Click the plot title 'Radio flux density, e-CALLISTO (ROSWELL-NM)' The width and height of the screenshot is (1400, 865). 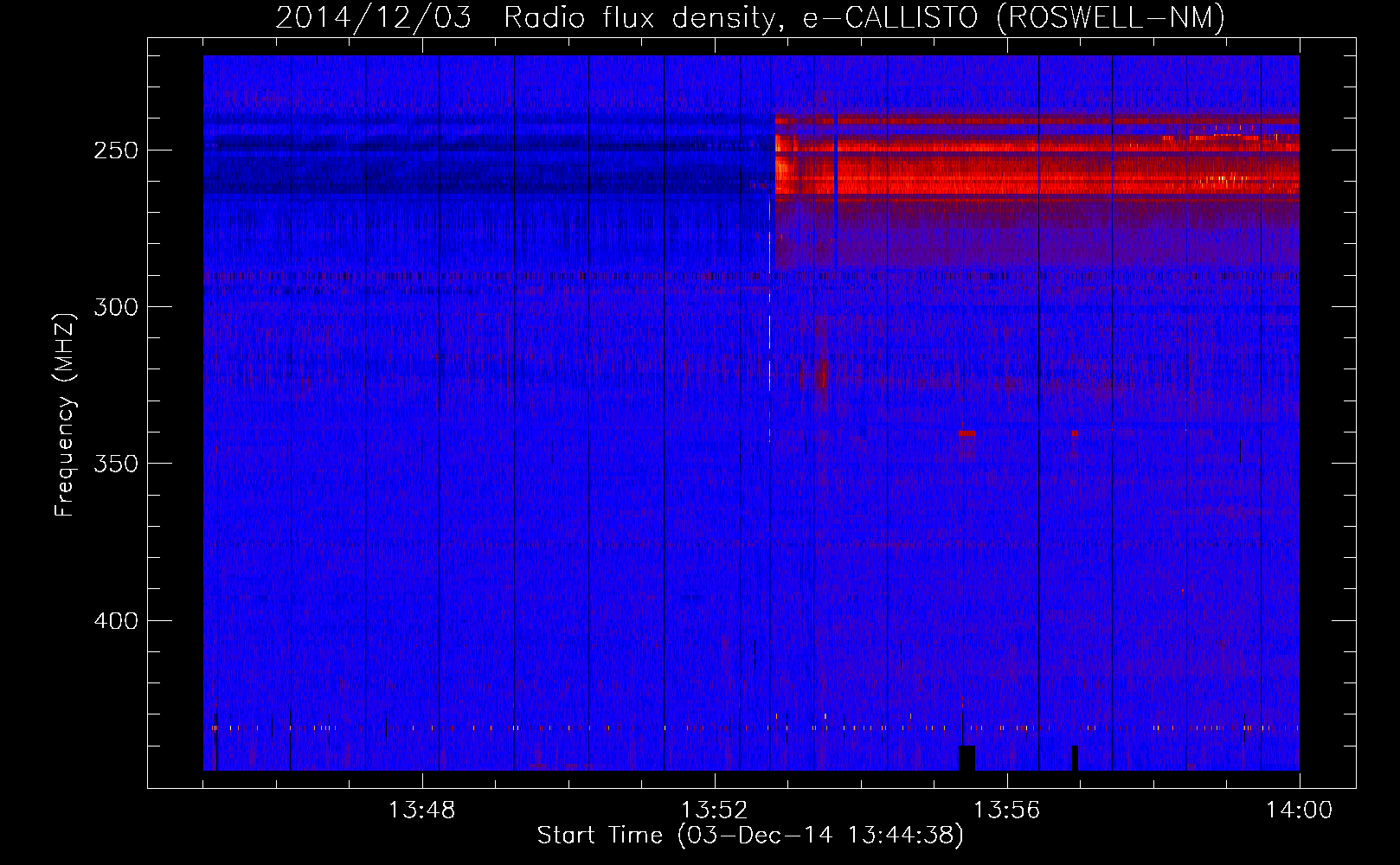click(864, 17)
